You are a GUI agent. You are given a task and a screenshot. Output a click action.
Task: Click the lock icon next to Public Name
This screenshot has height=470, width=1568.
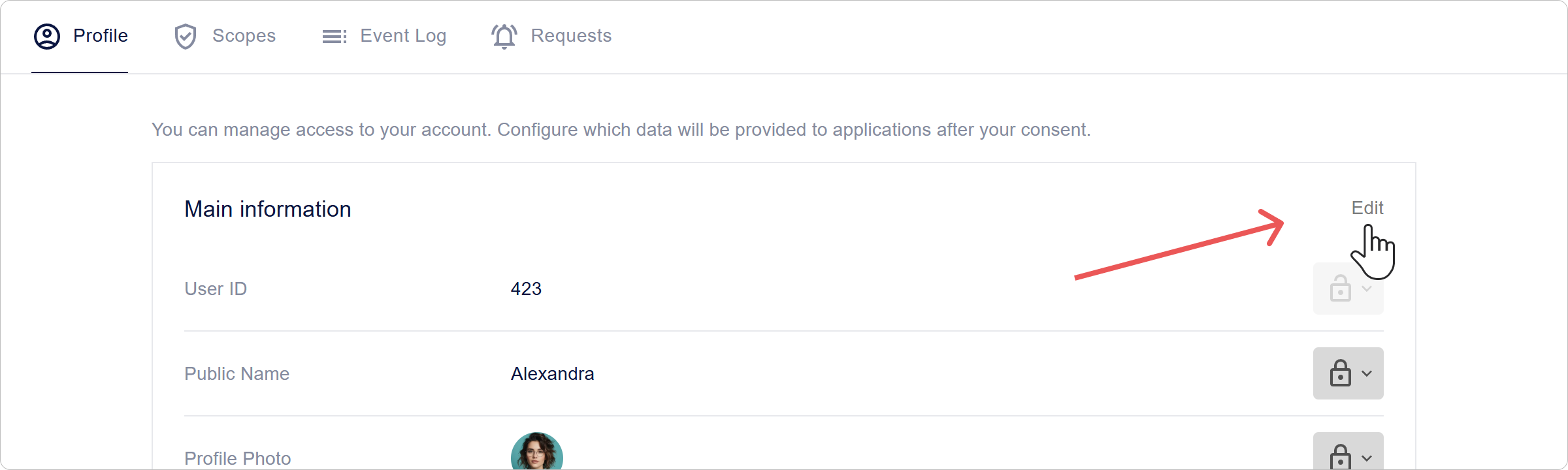coord(1341,373)
